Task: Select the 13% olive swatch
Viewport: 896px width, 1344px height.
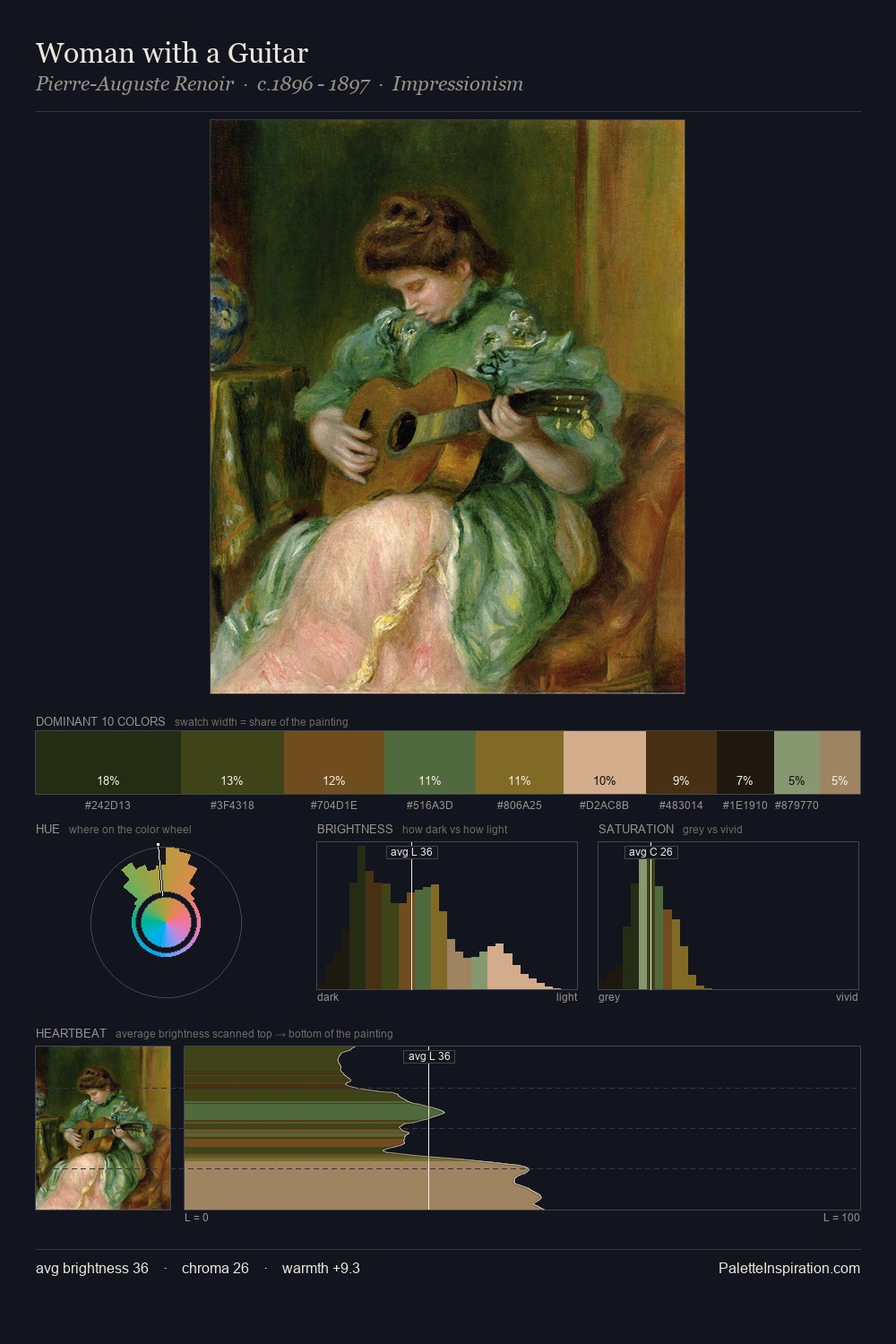Action: (232, 762)
